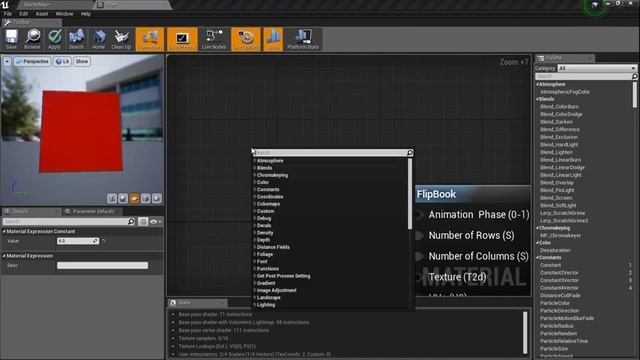Collapse the Material Expression Constant section

(4, 231)
